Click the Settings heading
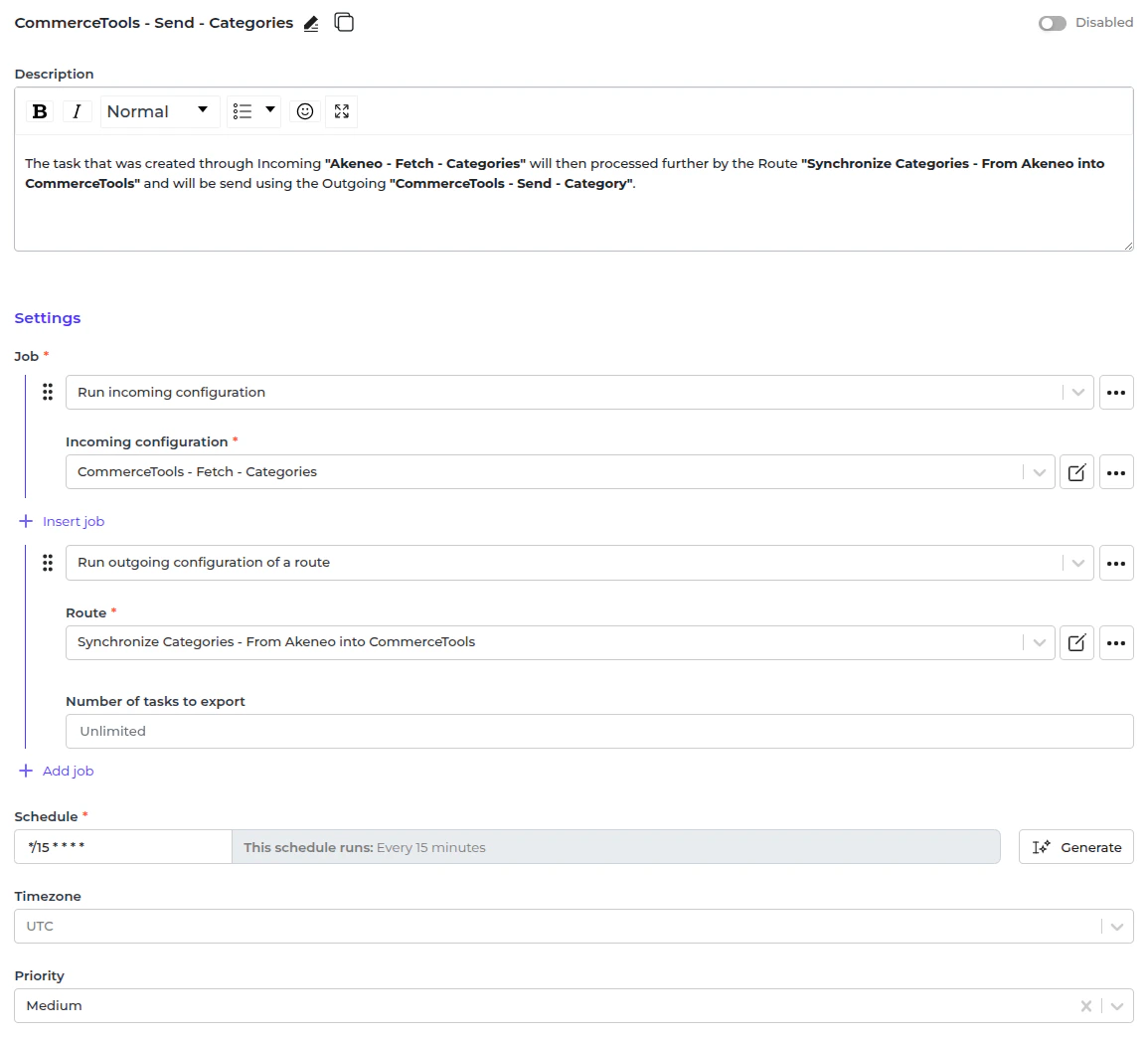The image size is (1148, 1039). click(48, 318)
